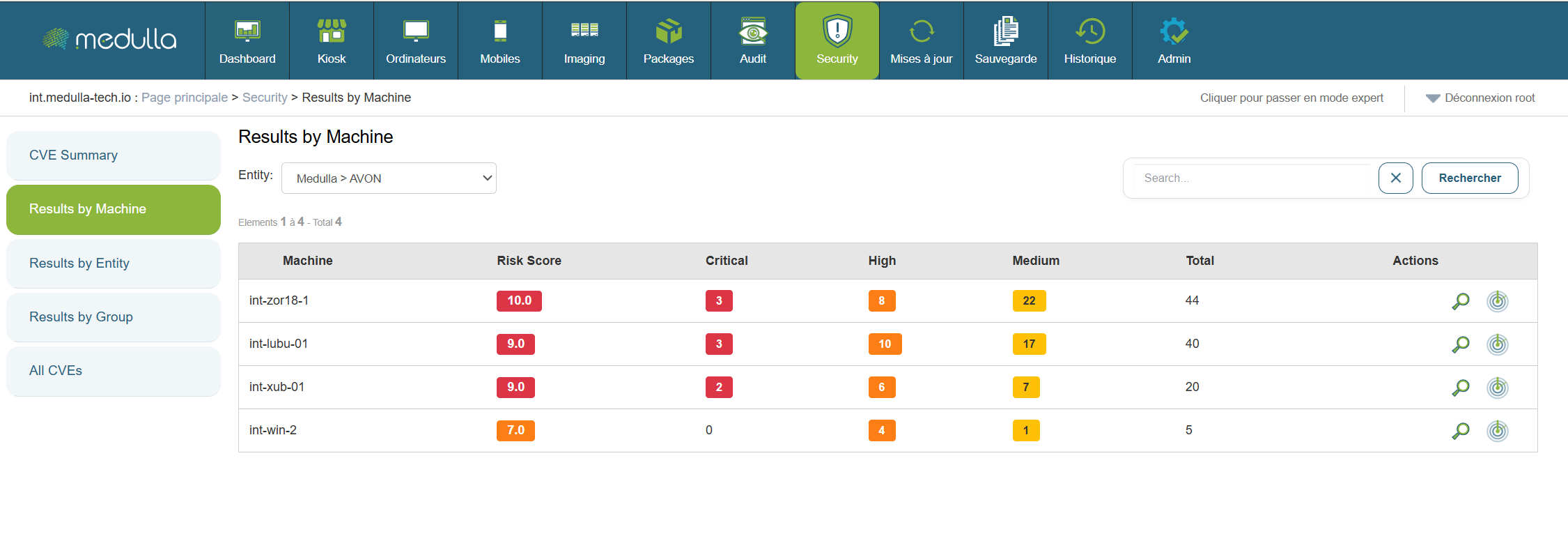
Task: Follow the Page principale breadcrumb link
Action: (185, 98)
